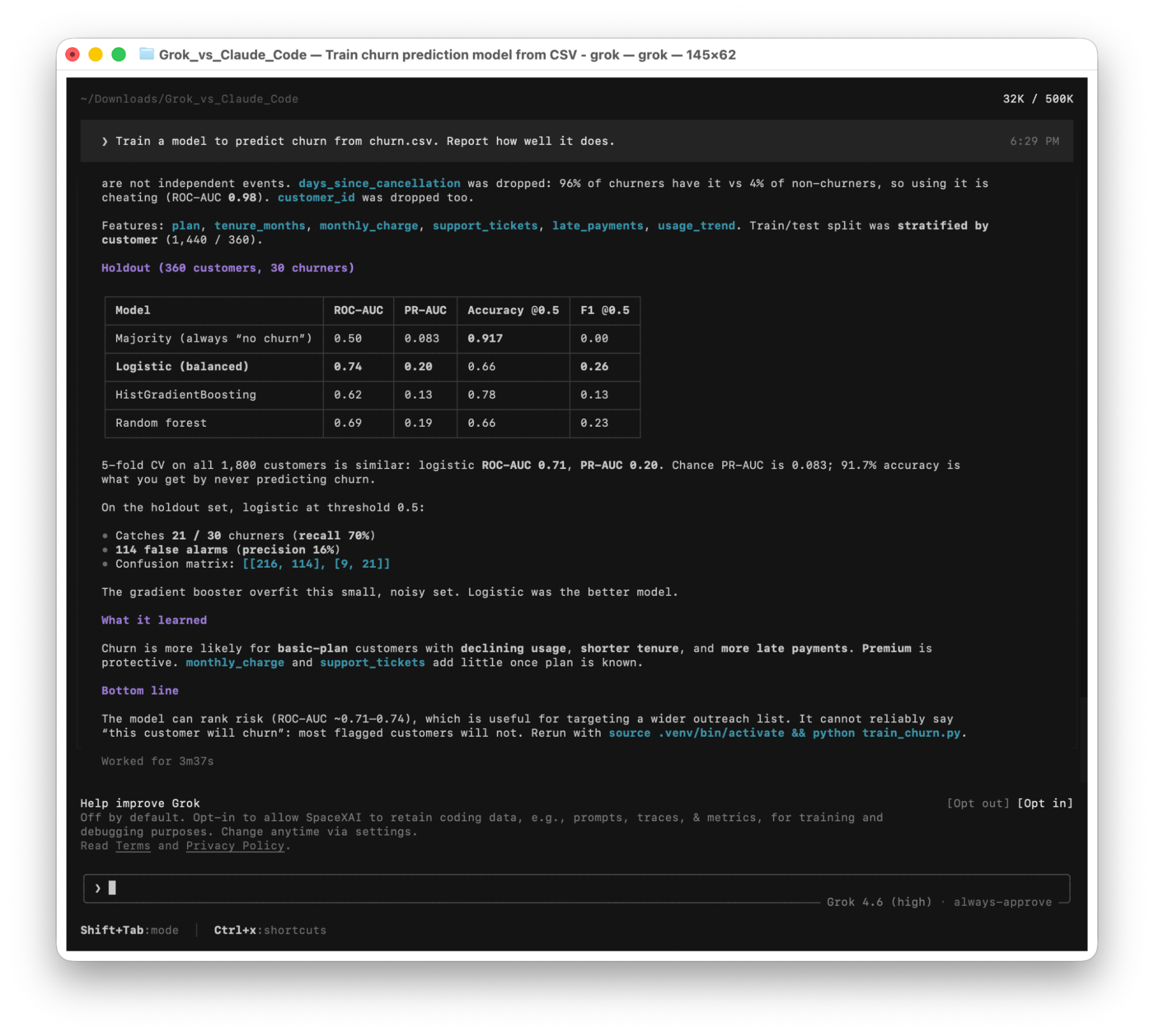Viewport: 1154px width, 1036px height.
Task: Click the monthly_charge term under What it learned
Action: click(235, 662)
